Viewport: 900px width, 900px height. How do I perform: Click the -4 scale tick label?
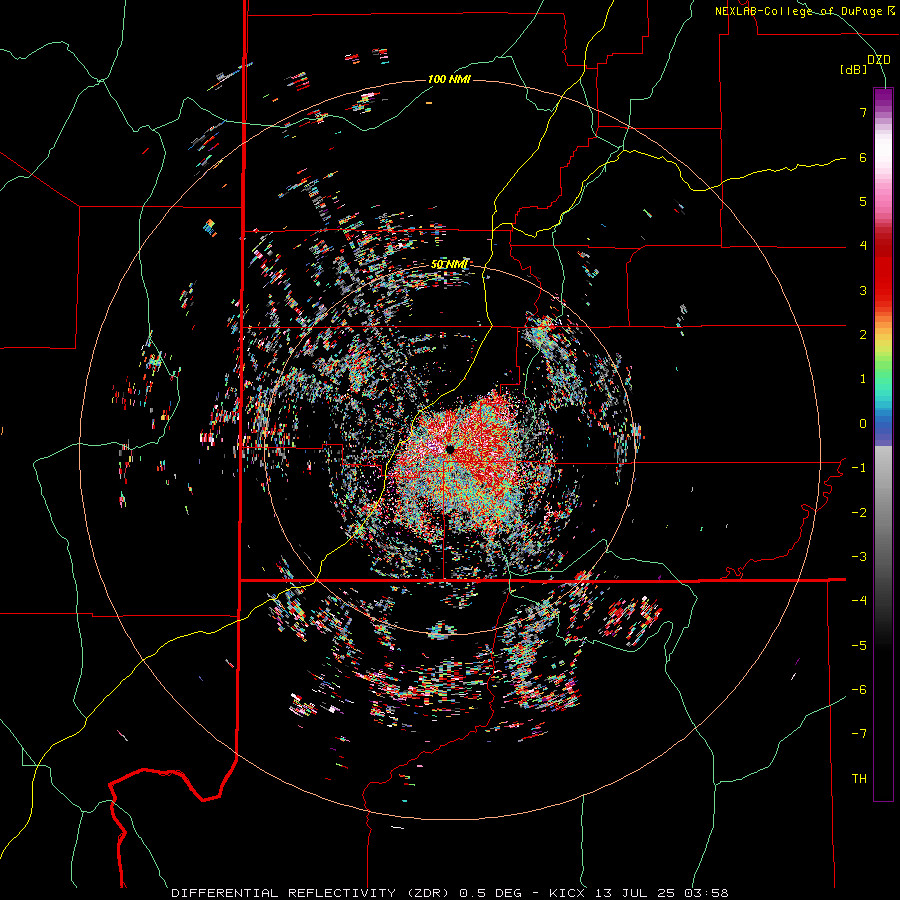859,601
